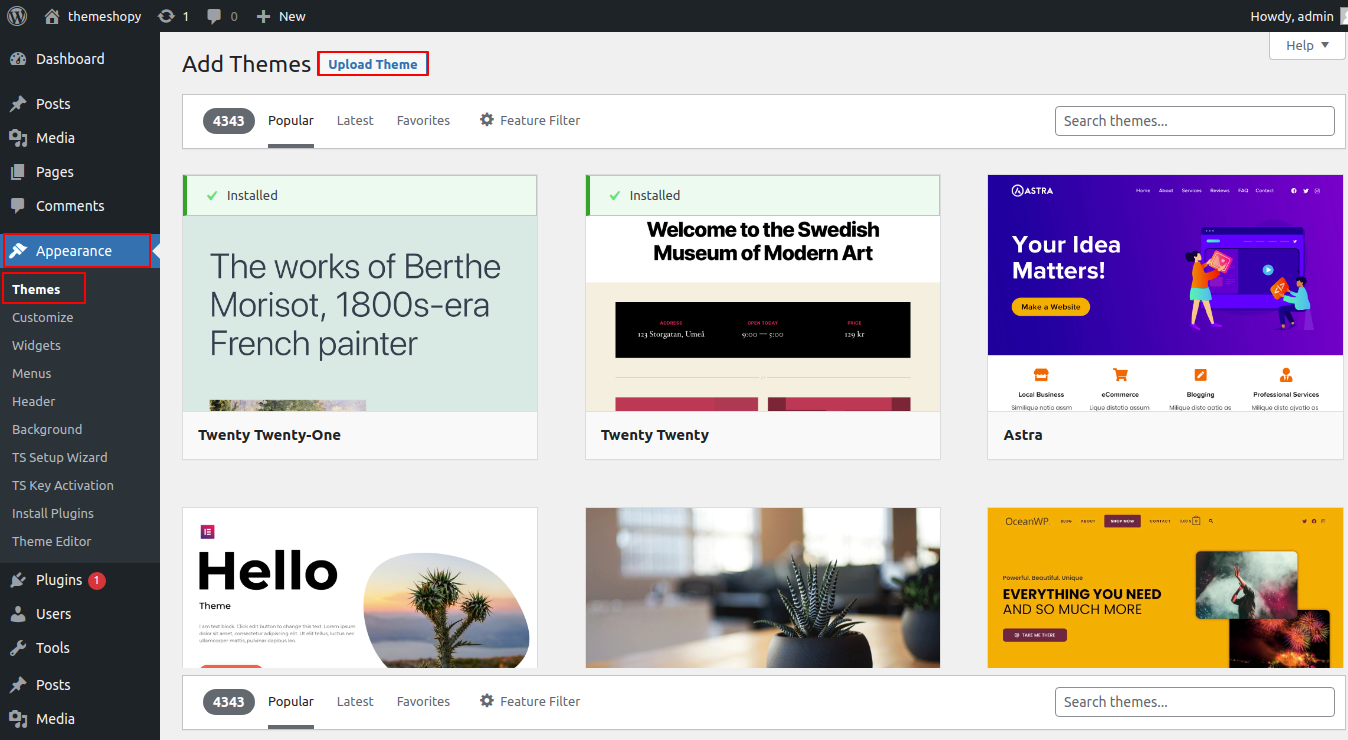Open the OceanWP theme screenshot
The height and width of the screenshot is (740, 1348).
click(1165, 588)
